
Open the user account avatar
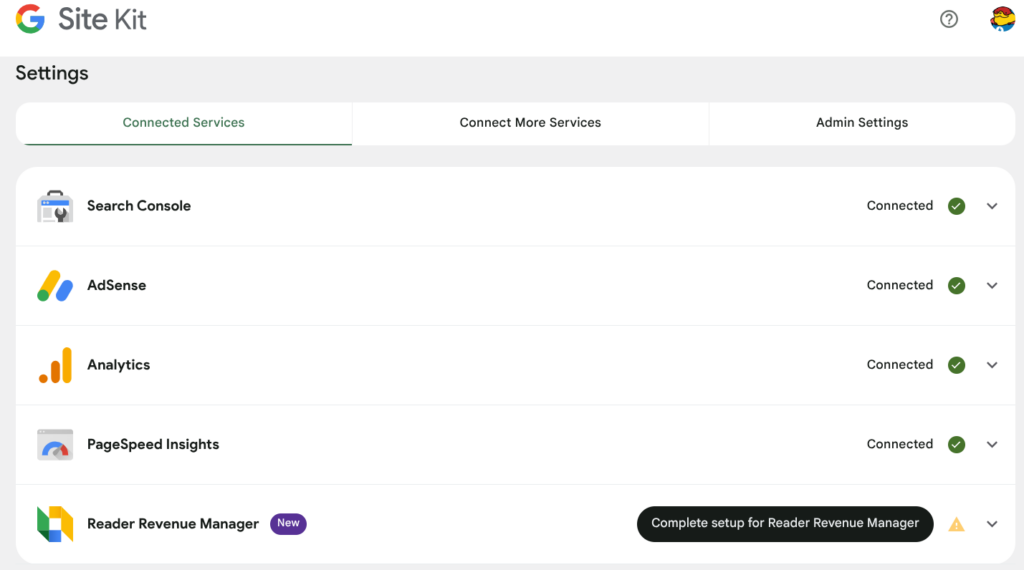[x=1002, y=19]
